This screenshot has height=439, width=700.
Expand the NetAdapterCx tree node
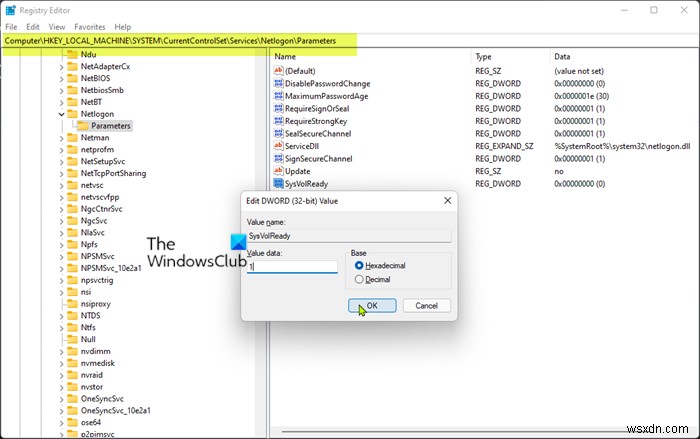pos(61,67)
